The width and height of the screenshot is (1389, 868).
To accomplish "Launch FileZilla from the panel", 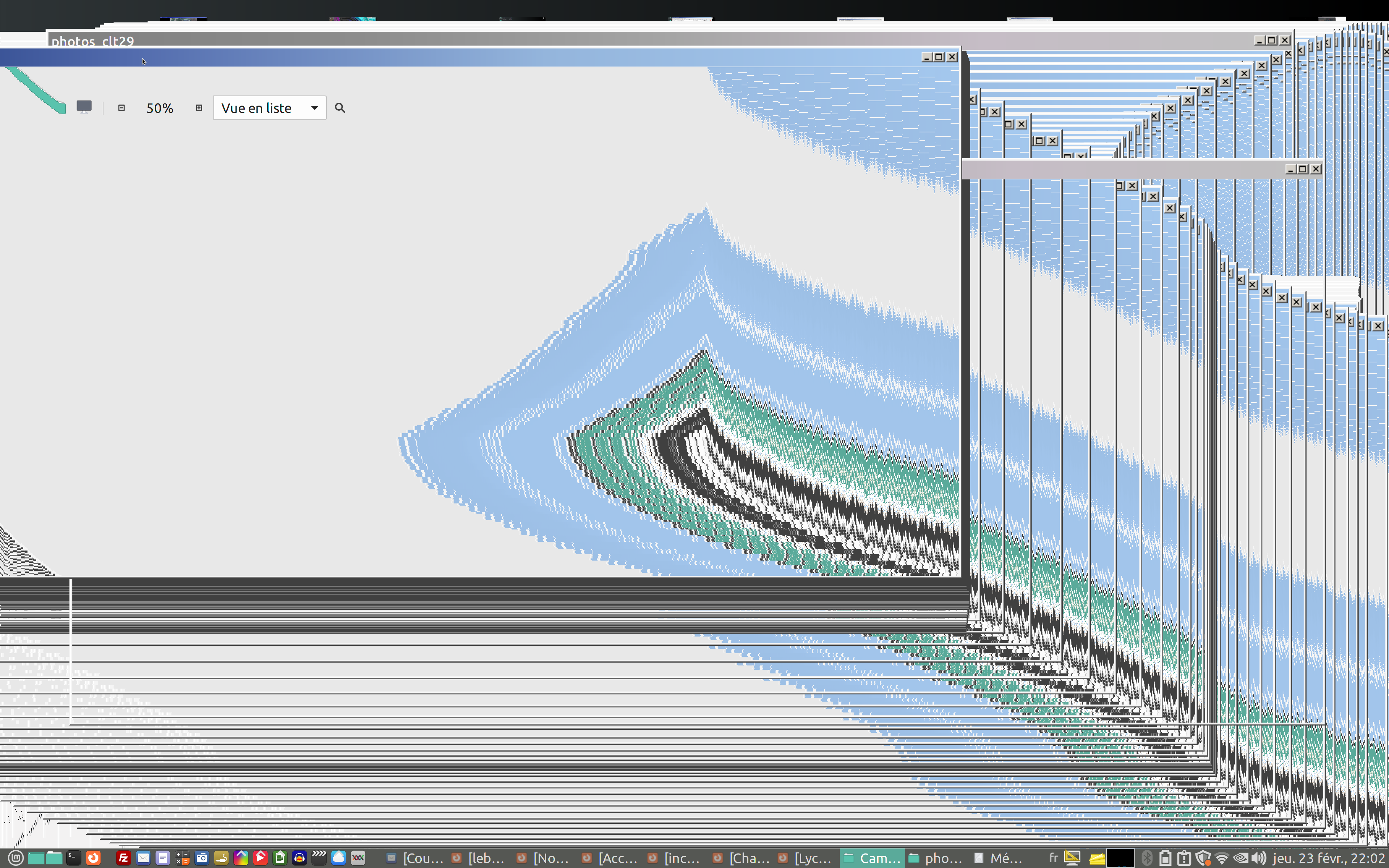I will click(123, 858).
